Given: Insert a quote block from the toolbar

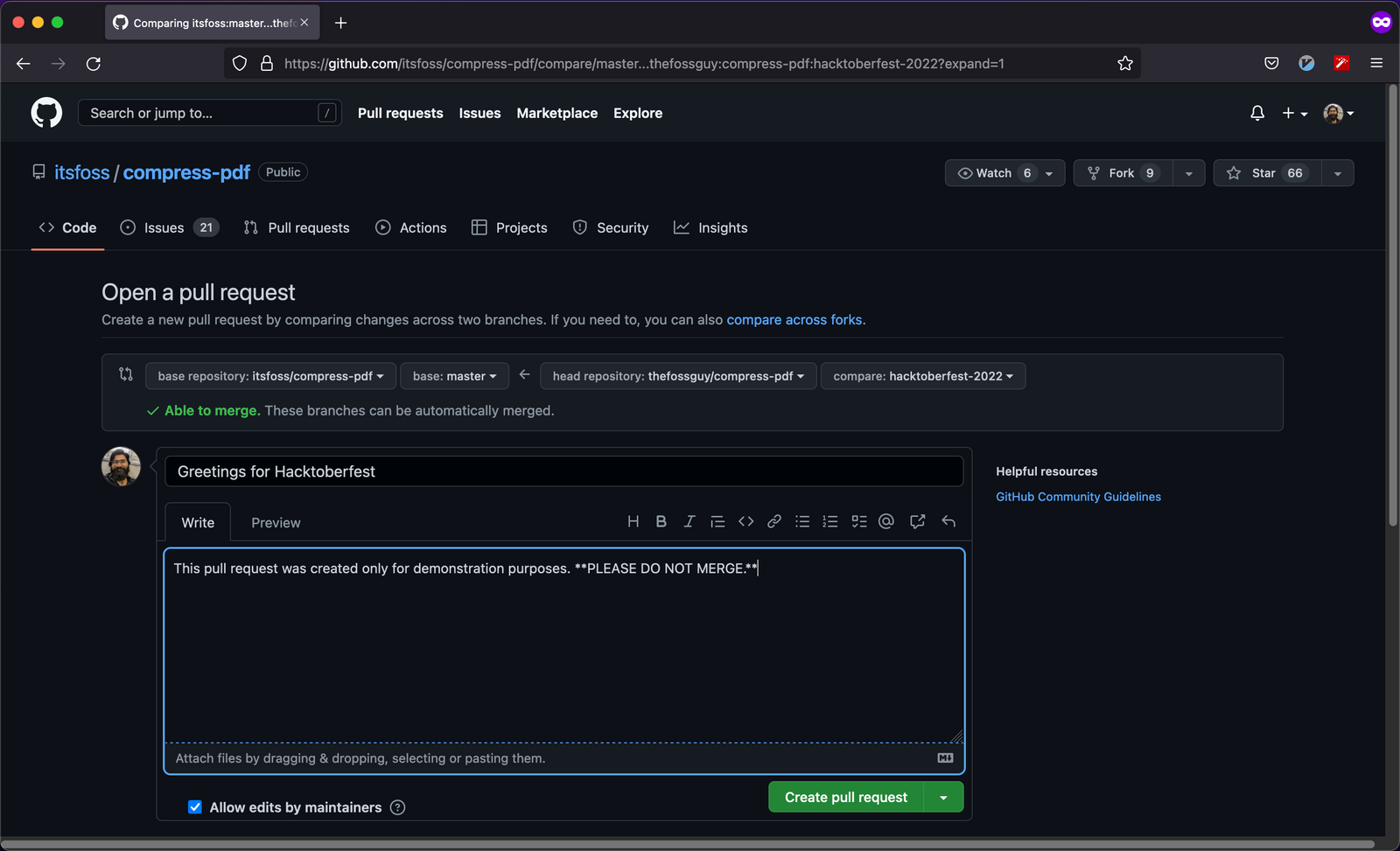Looking at the screenshot, I should tap(717, 521).
